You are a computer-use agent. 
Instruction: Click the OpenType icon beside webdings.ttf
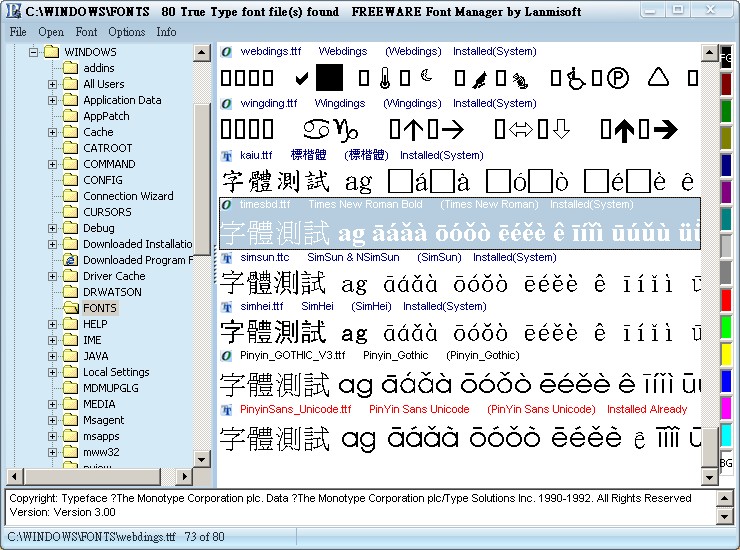point(227,51)
